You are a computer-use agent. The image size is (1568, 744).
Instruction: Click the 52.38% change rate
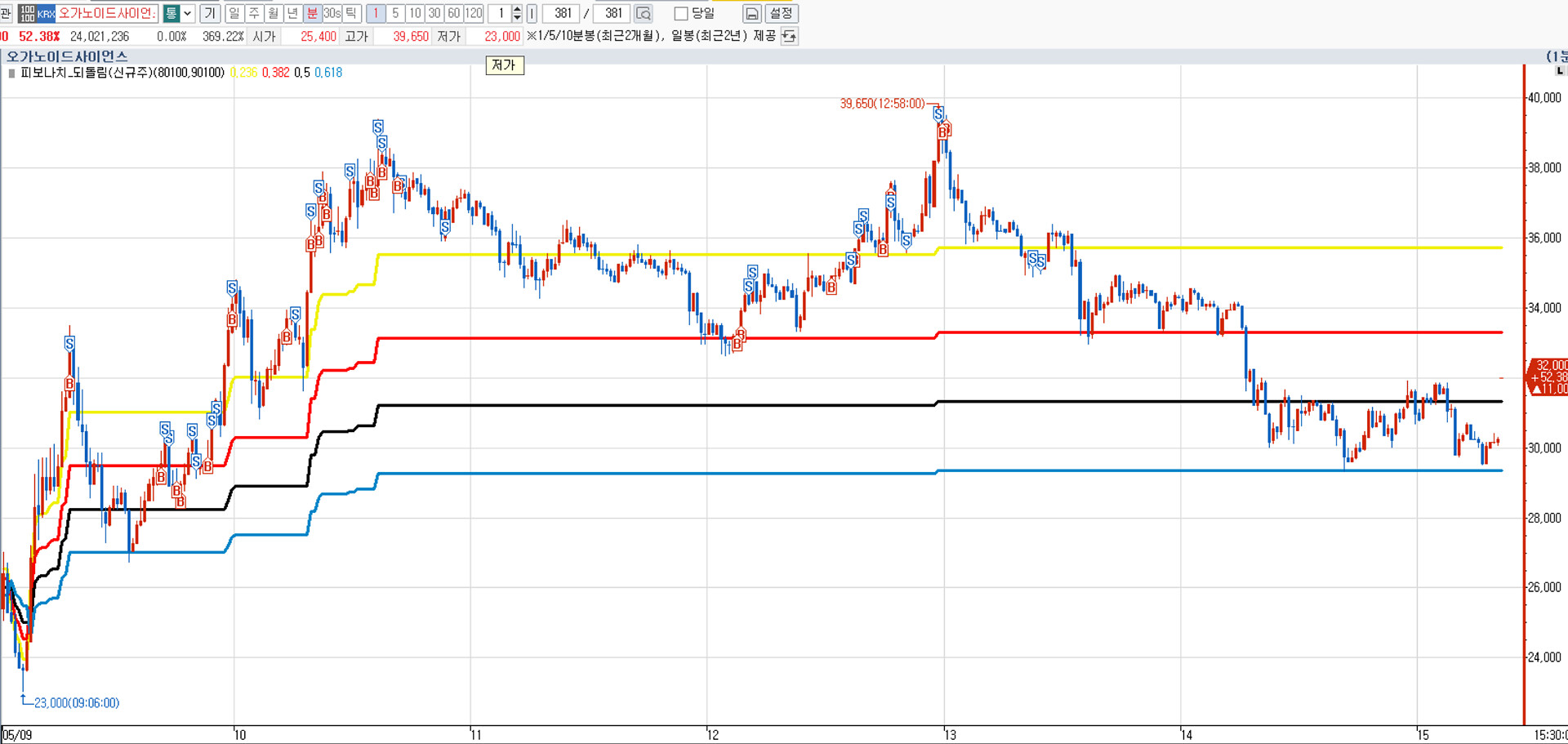pyautogui.click(x=39, y=36)
